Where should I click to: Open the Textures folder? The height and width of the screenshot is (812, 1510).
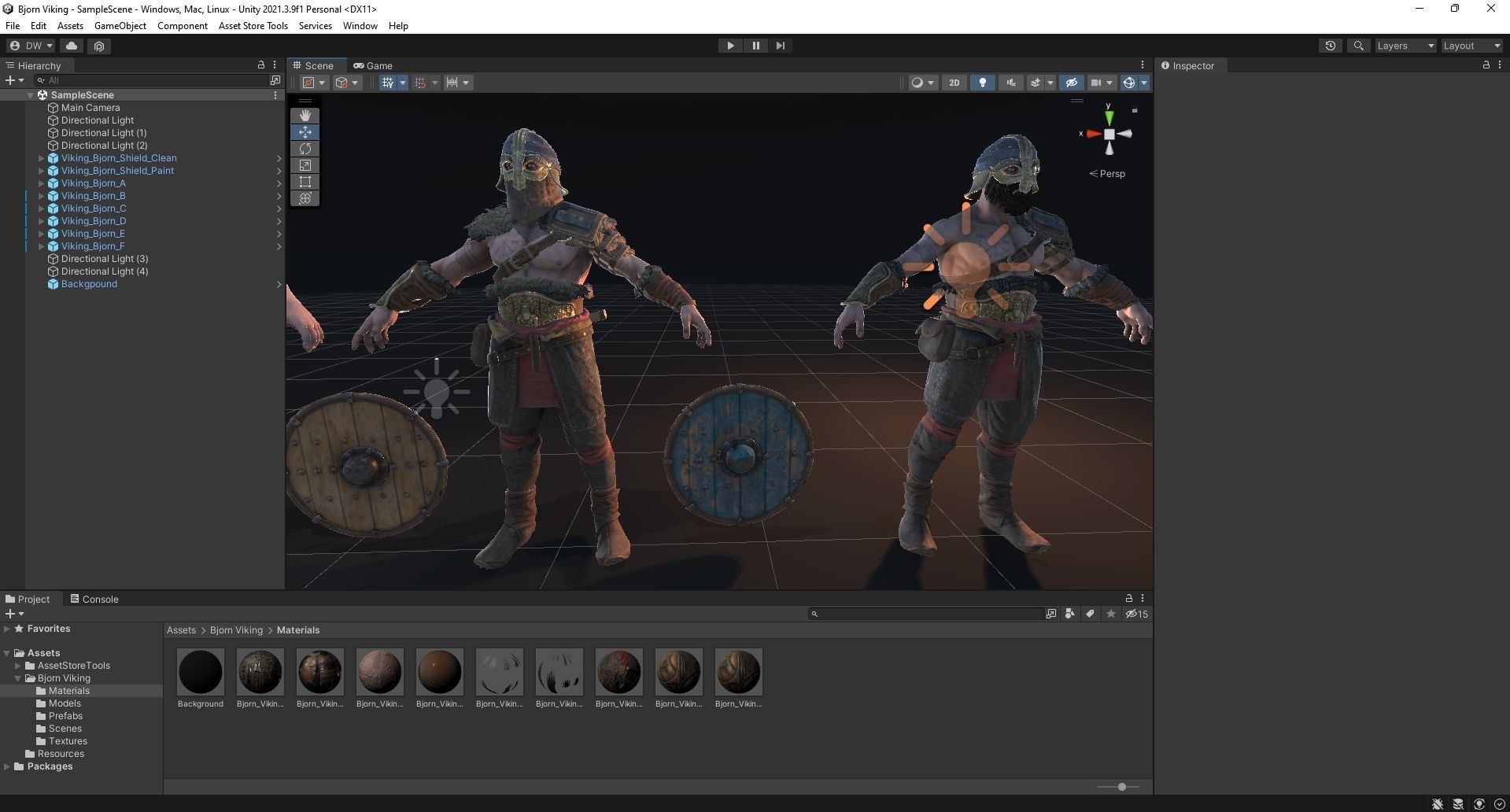tap(68, 741)
